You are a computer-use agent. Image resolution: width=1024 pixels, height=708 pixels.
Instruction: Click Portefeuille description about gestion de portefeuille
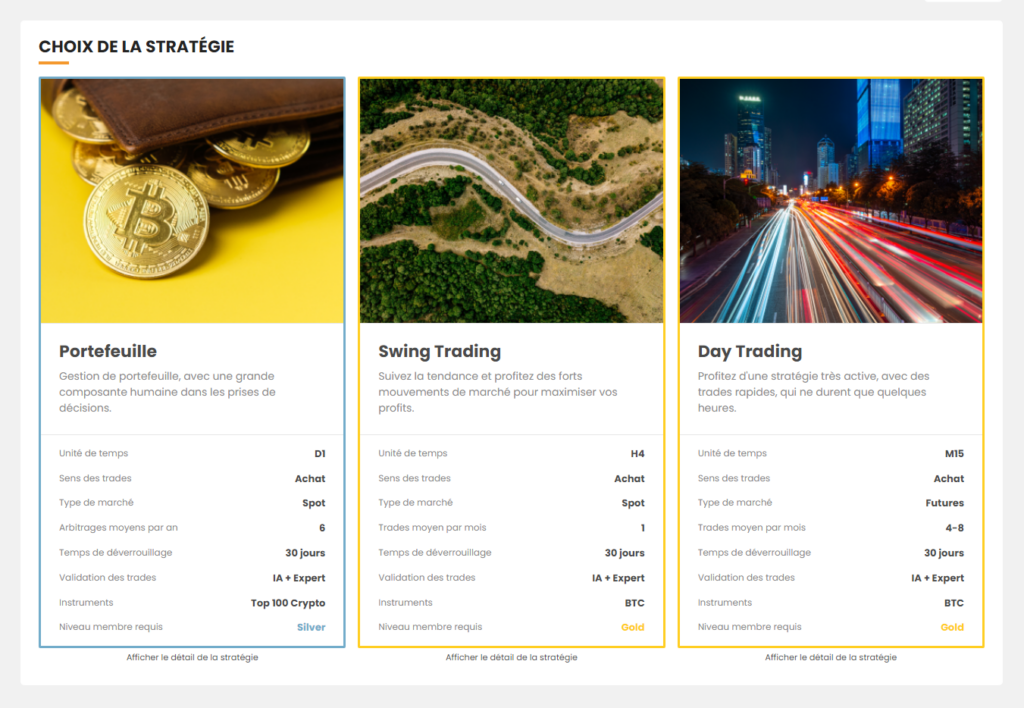pyautogui.click(x=167, y=392)
